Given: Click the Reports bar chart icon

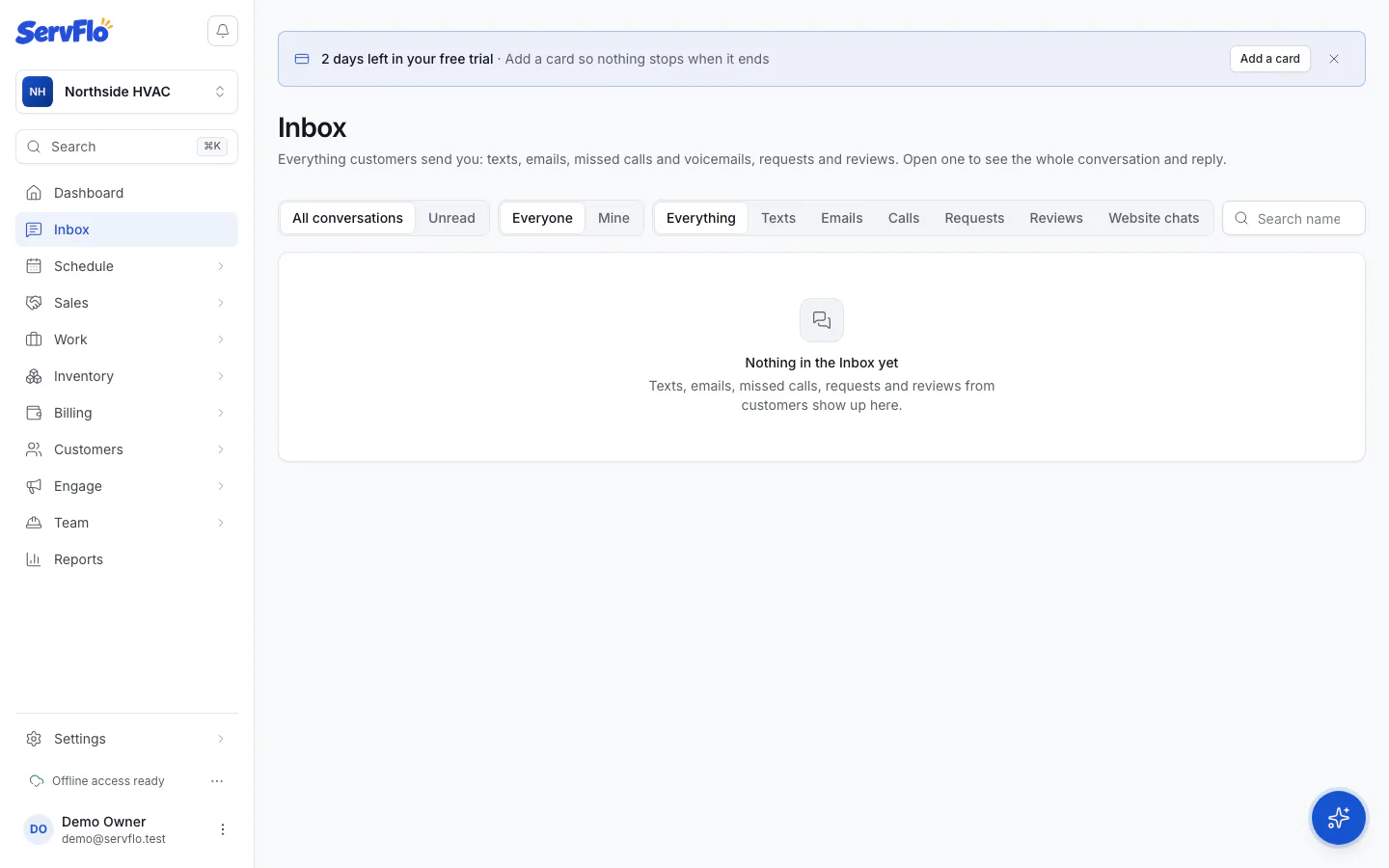Looking at the screenshot, I should pos(34,559).
